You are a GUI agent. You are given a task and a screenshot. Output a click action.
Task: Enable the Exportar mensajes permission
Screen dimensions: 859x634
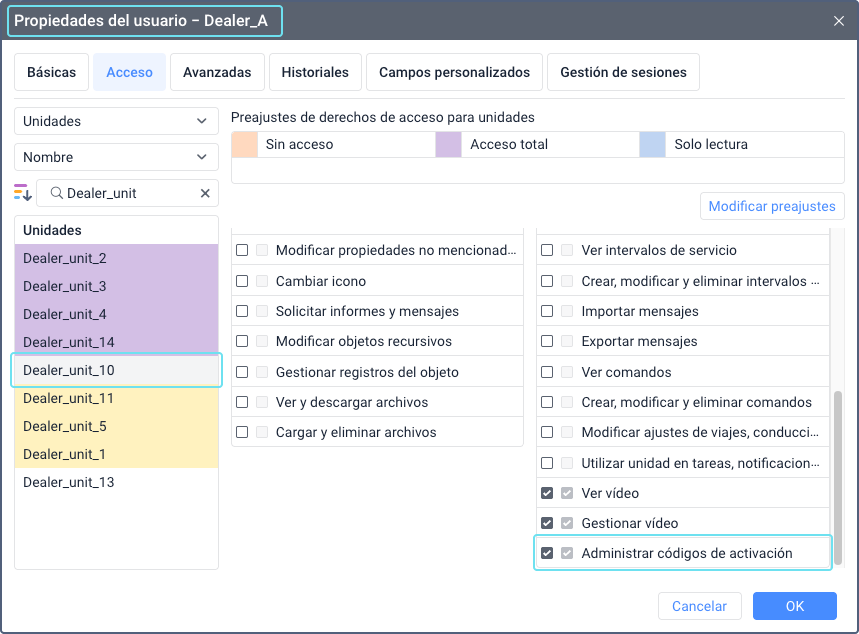(546, 341)
